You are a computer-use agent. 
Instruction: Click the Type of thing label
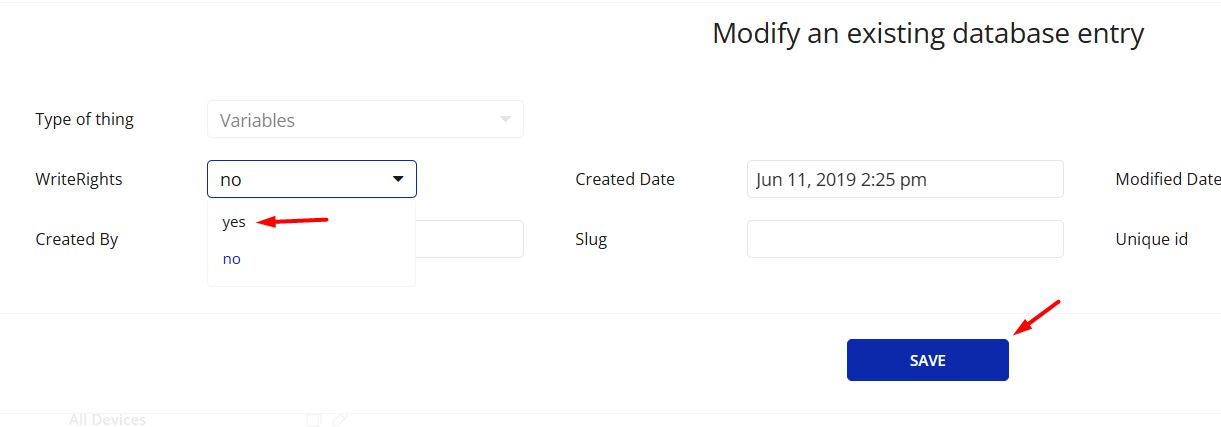pyautogui.click(x=84, y=119)
